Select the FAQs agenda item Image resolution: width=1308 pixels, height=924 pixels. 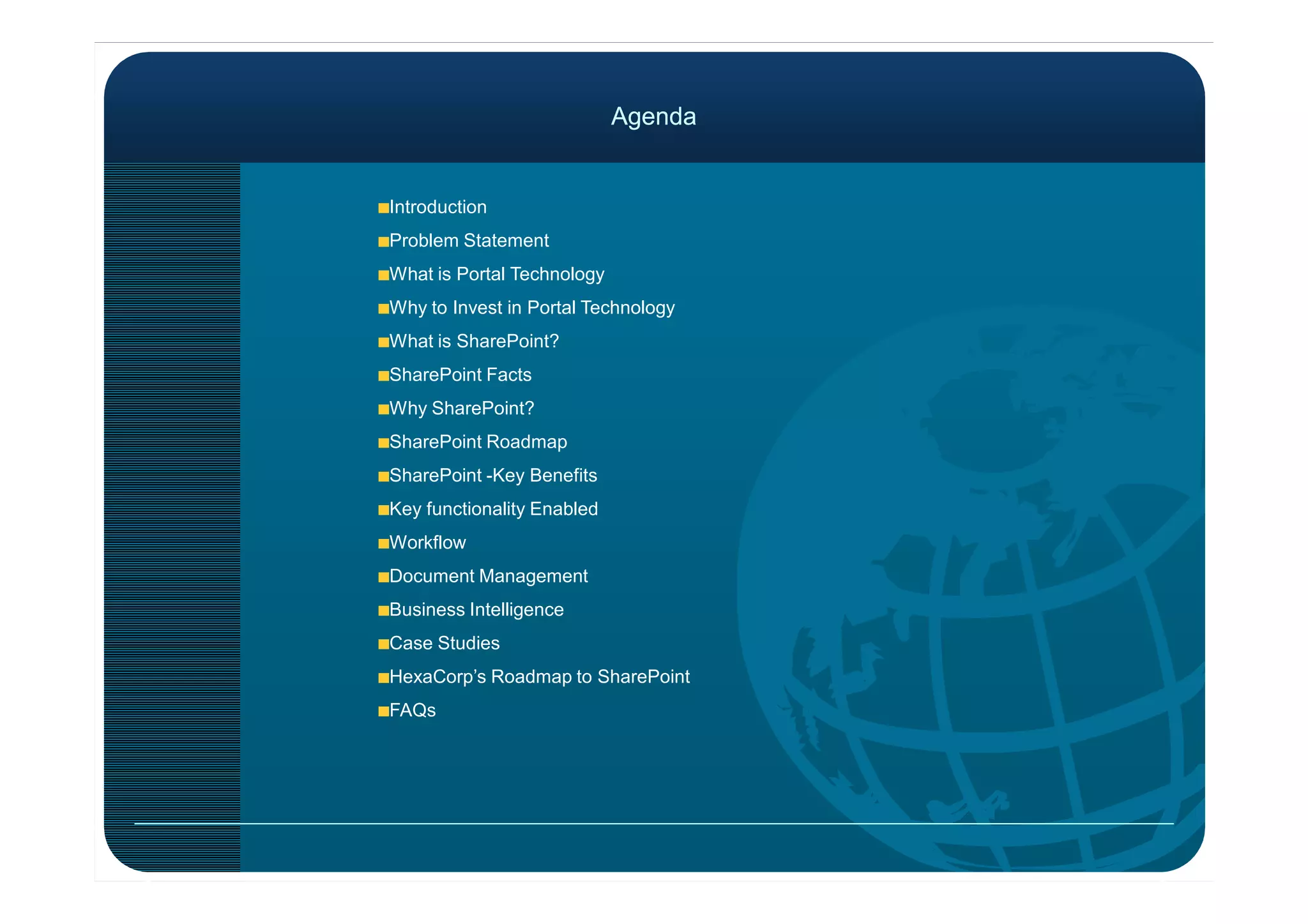pyautogui.click(x=412, y=710)
